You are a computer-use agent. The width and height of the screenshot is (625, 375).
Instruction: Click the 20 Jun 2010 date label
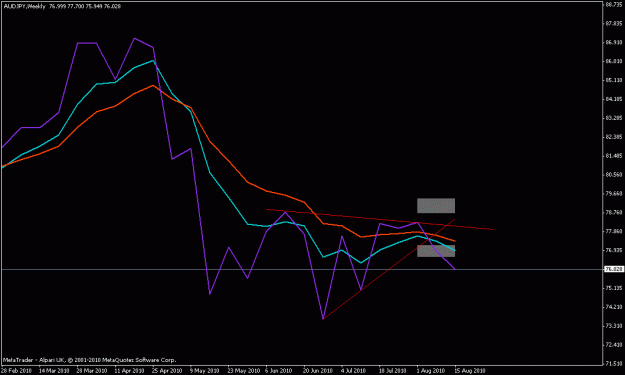318,371
